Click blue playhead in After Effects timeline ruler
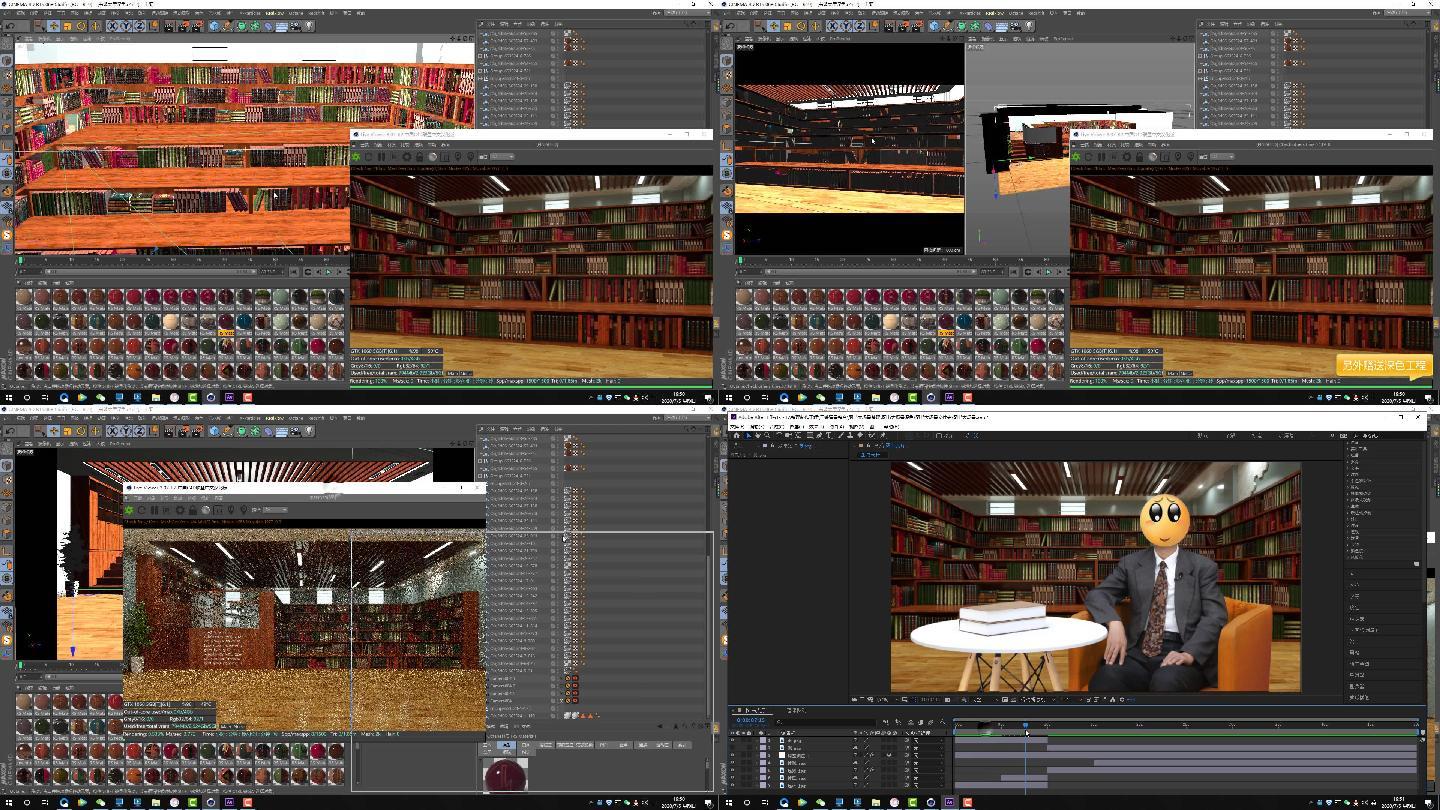 click(1025, 725)
